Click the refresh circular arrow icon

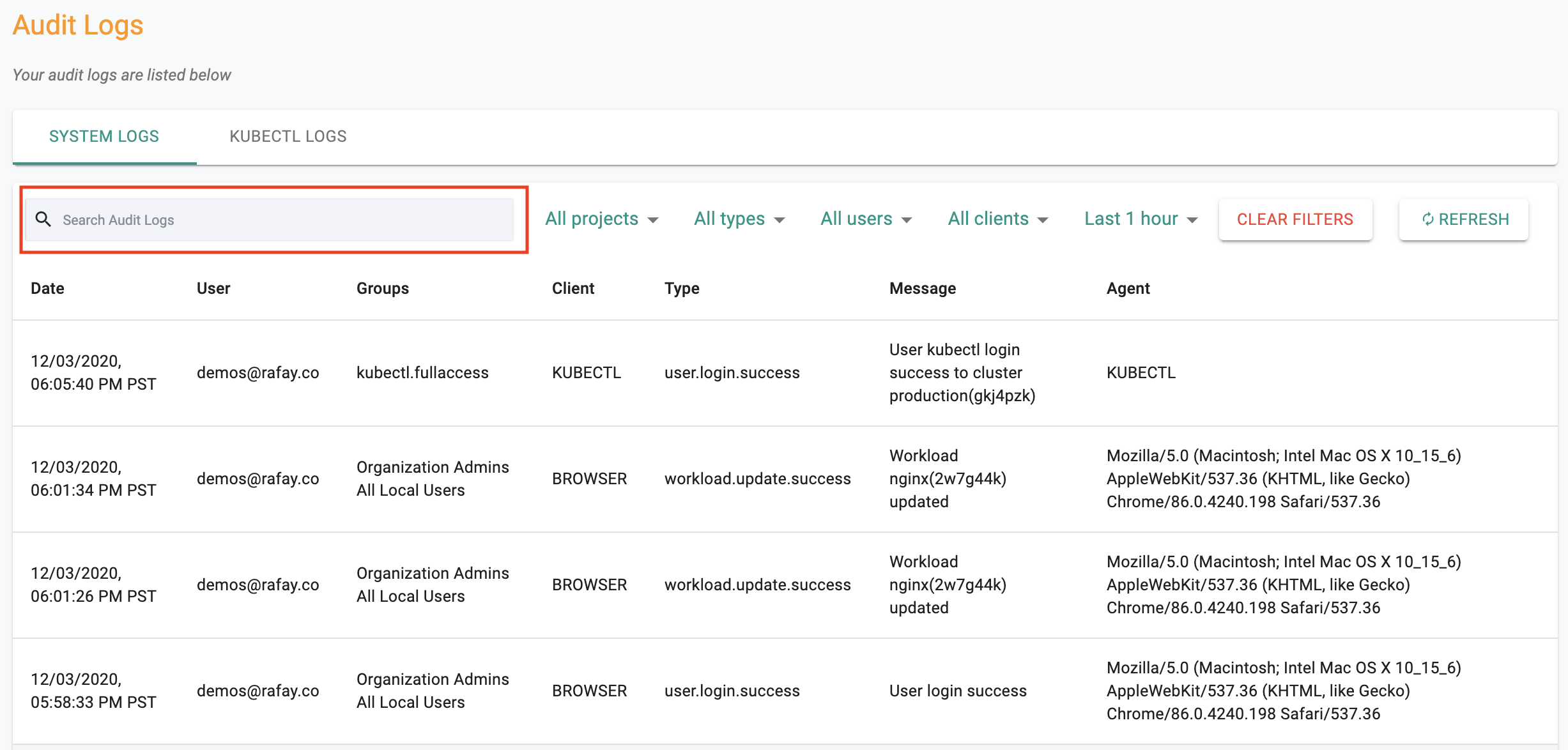[1427, 219]
